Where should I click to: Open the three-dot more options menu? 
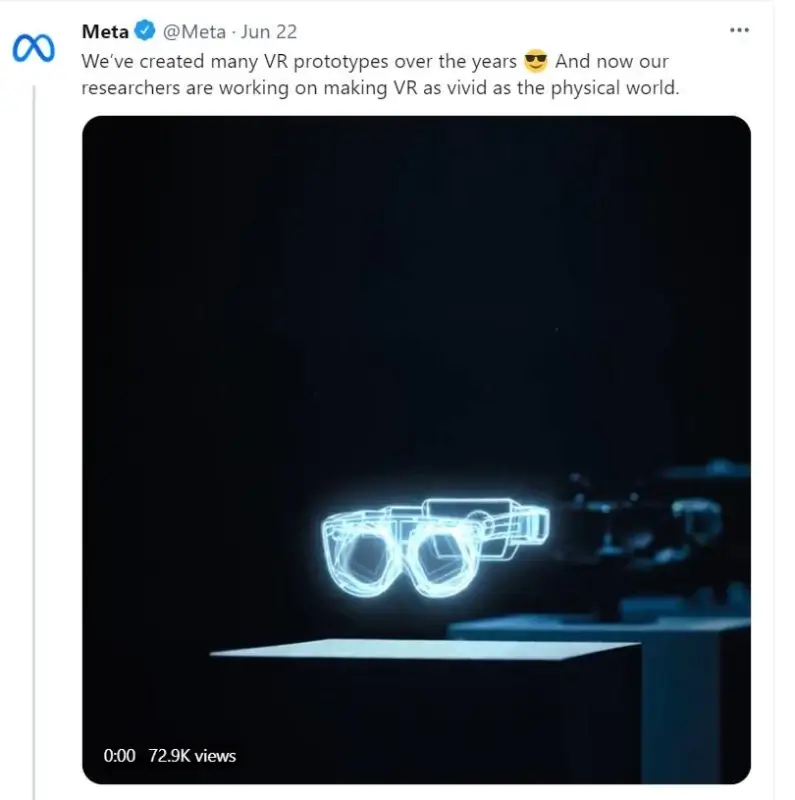click(x=739, y=30)
